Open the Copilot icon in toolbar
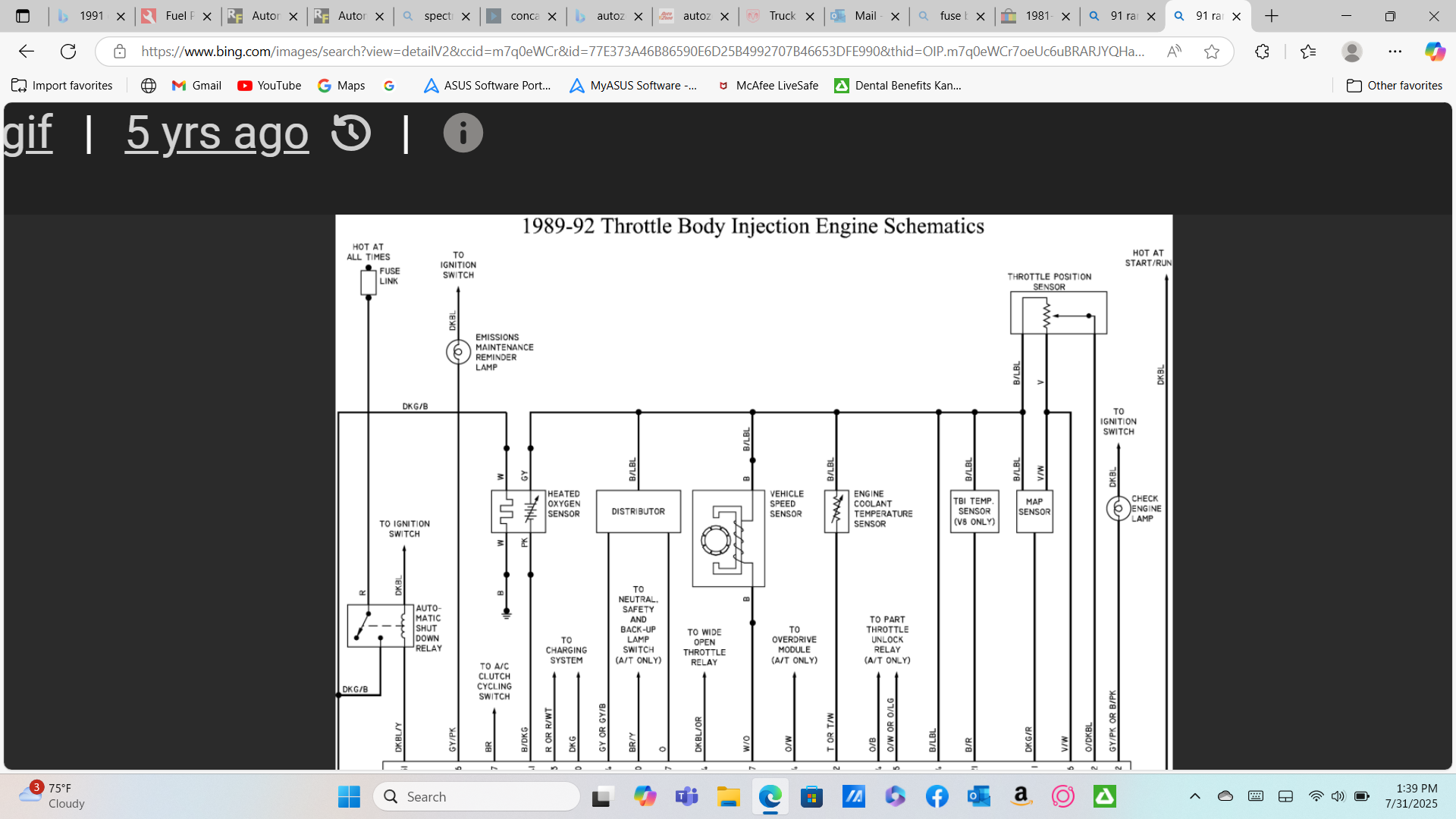The height and width of the screenshot is (819, 1456). click(1434, 52)
